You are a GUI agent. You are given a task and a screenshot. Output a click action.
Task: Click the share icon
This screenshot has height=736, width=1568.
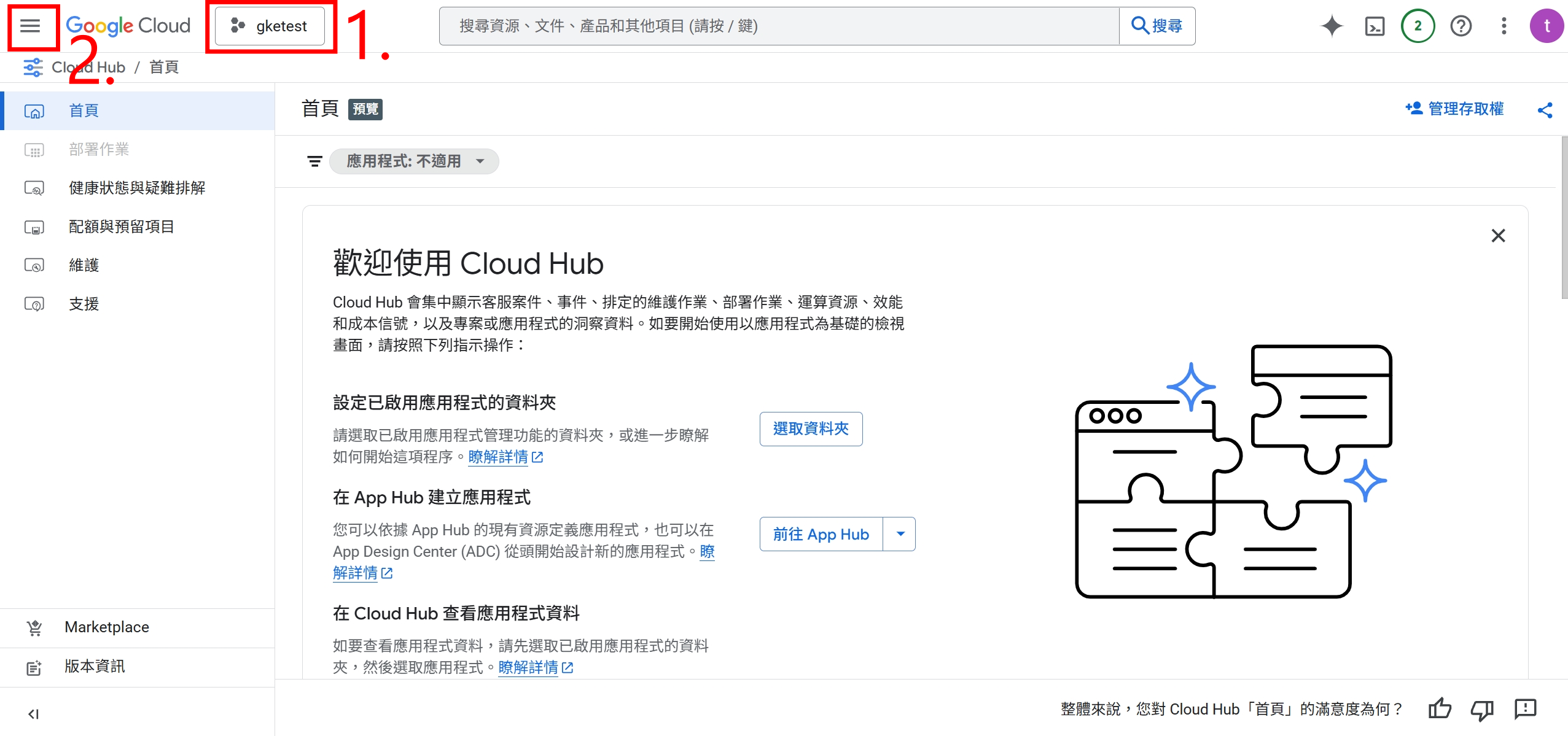1545,110
